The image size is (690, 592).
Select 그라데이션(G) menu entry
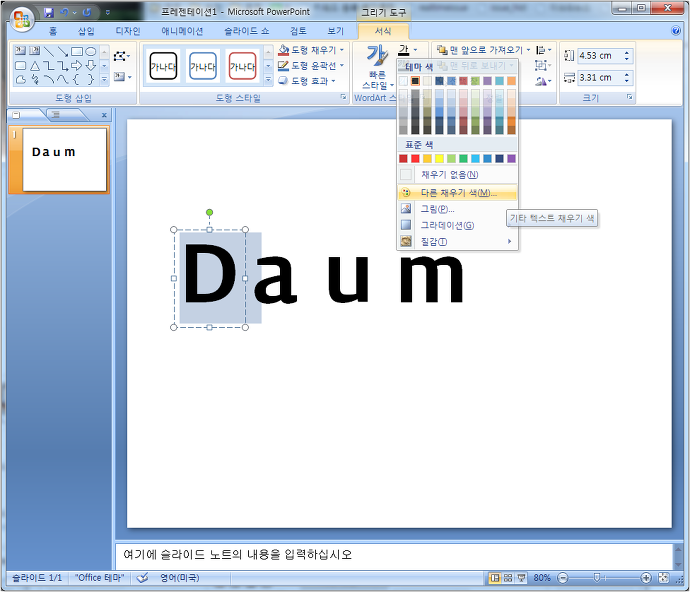pos(457,225)
